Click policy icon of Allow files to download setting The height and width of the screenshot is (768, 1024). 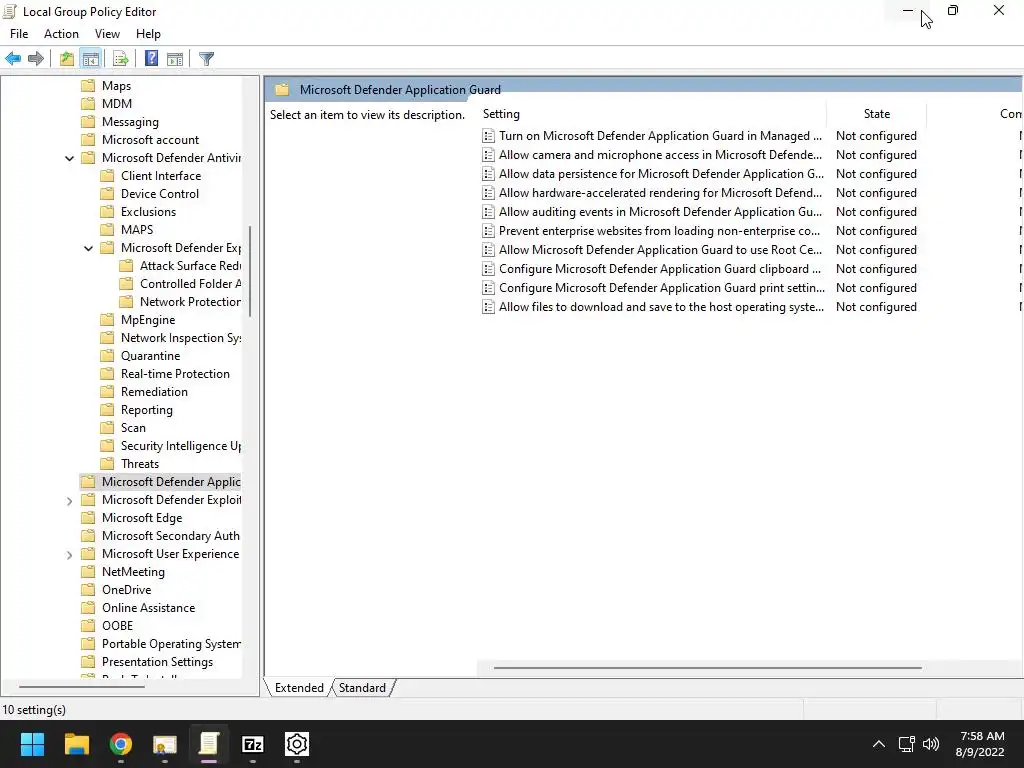[x=488, y=307]
